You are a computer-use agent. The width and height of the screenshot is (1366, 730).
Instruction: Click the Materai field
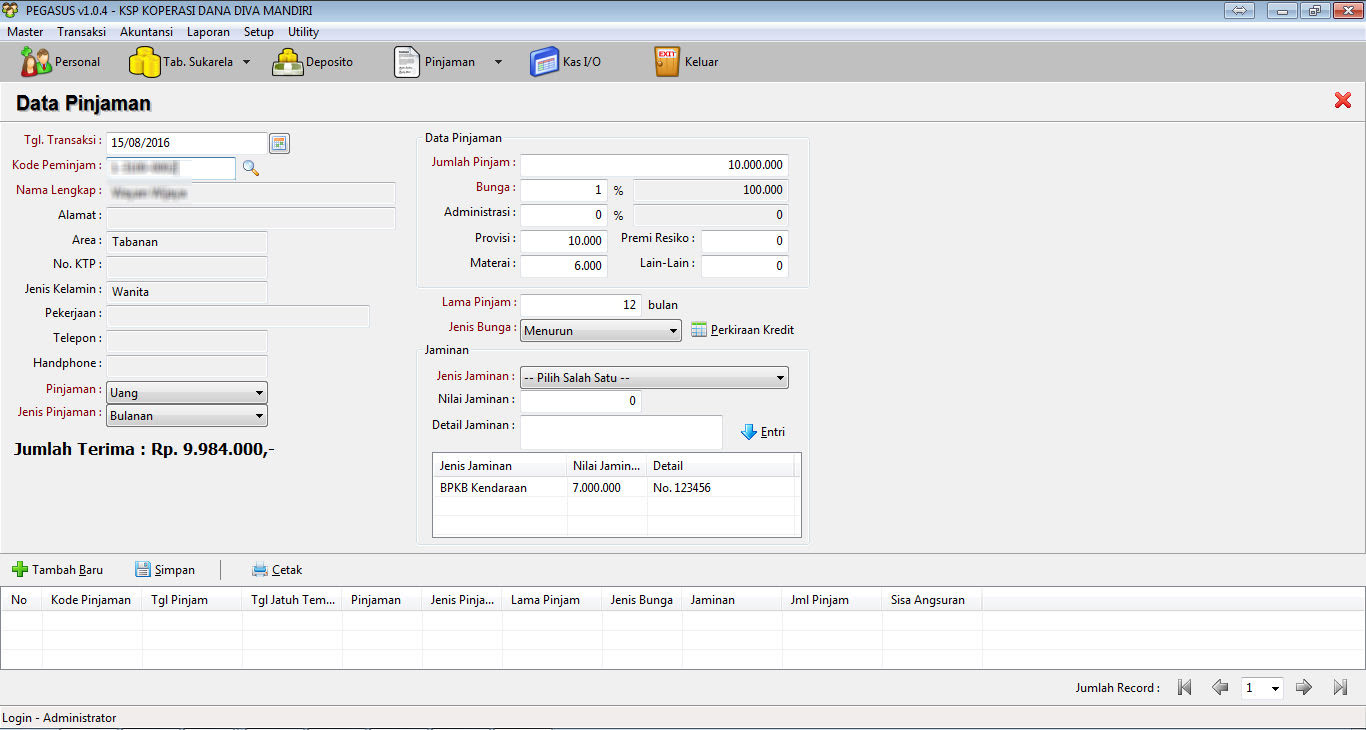[x=564, y=266]
